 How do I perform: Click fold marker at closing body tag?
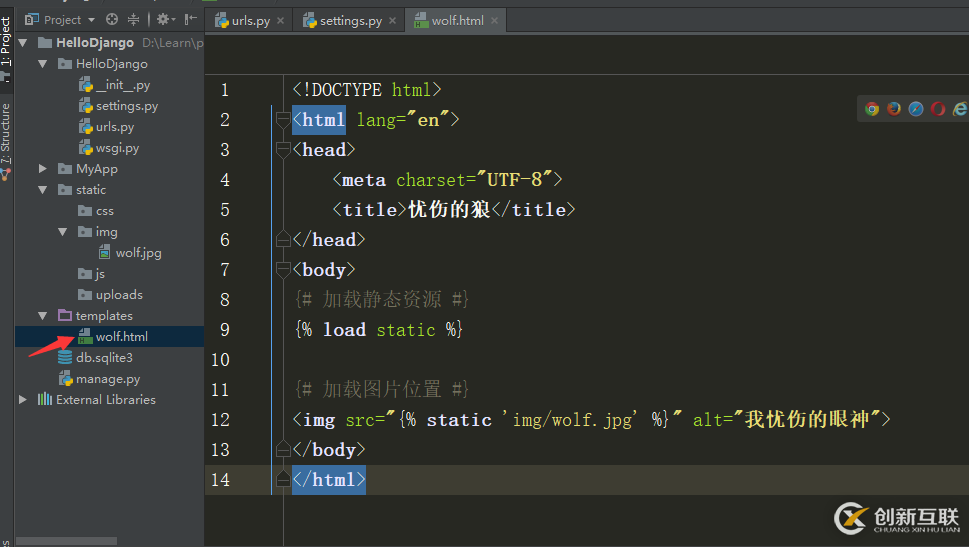[283, 449]
